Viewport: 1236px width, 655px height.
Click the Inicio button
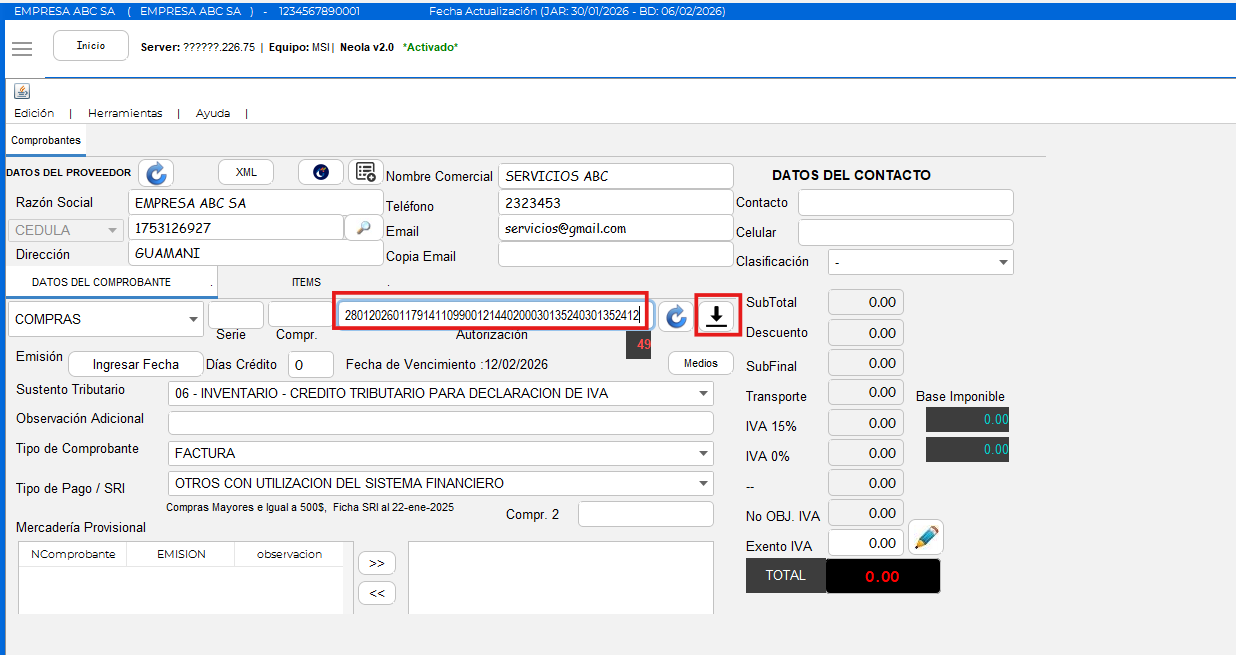pyautogui.click(x=91, y=46)
